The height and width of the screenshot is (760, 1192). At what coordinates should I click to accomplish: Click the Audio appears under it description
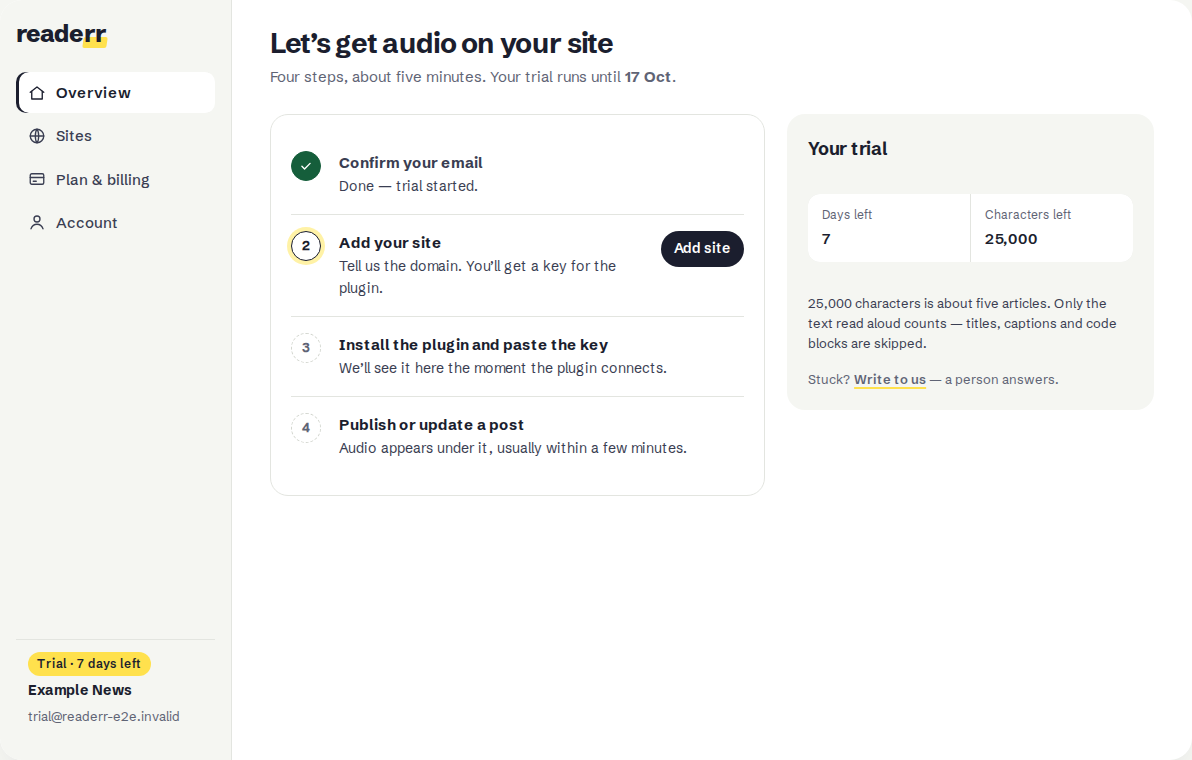(x=513, y=448)
